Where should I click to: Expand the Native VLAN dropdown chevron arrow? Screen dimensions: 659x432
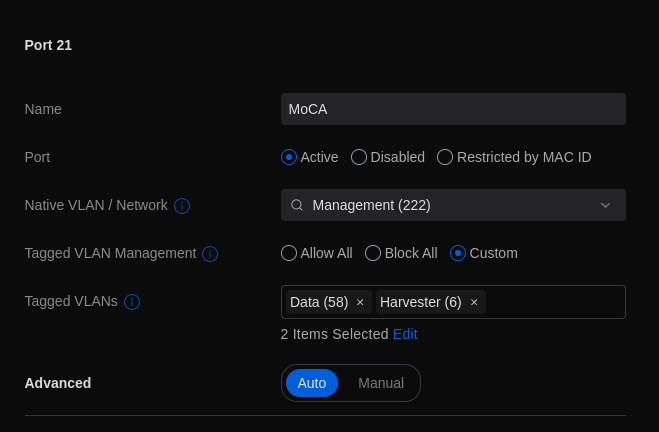(x=605, y=205)
